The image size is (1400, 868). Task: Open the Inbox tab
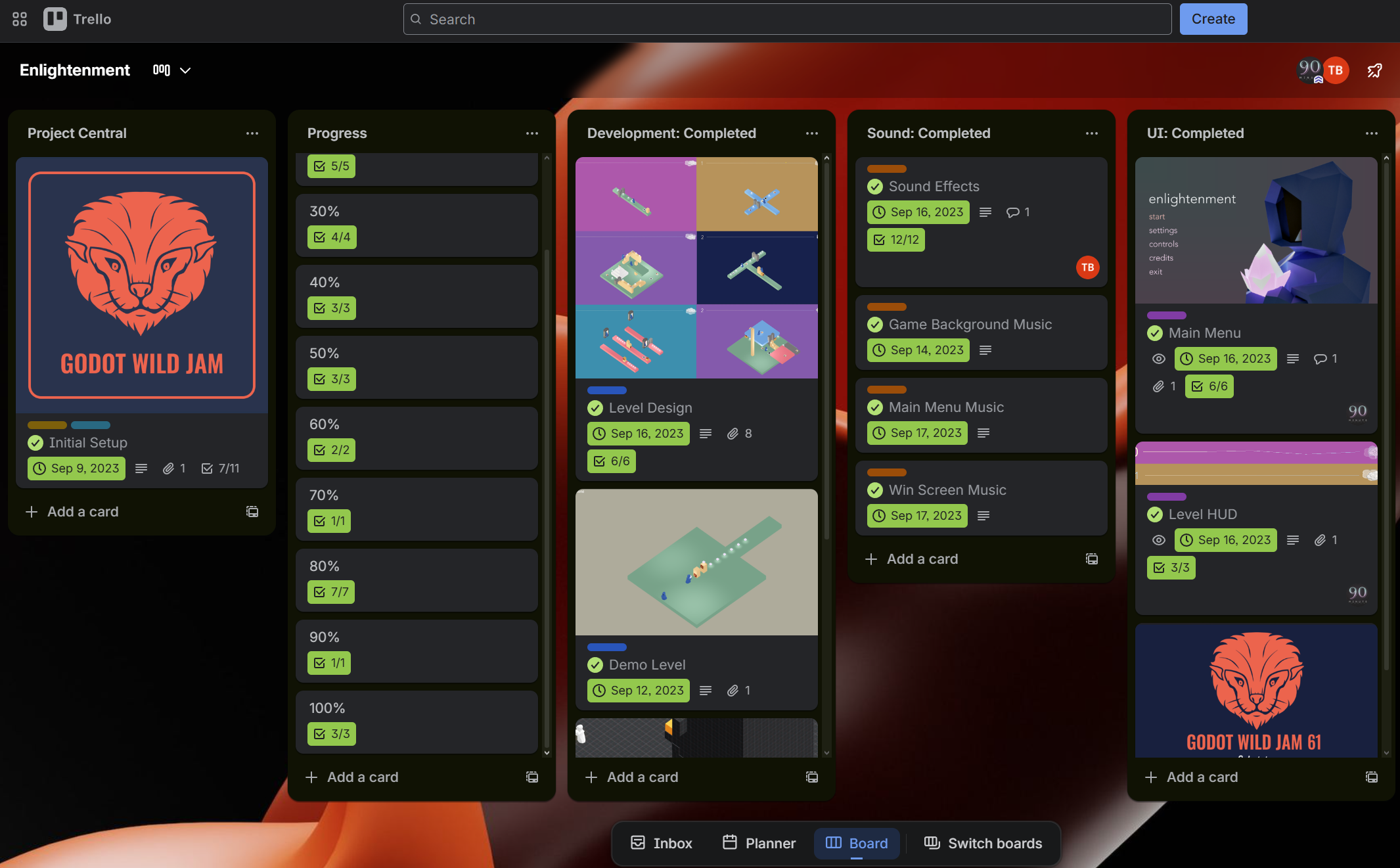[x=661, y=843]
